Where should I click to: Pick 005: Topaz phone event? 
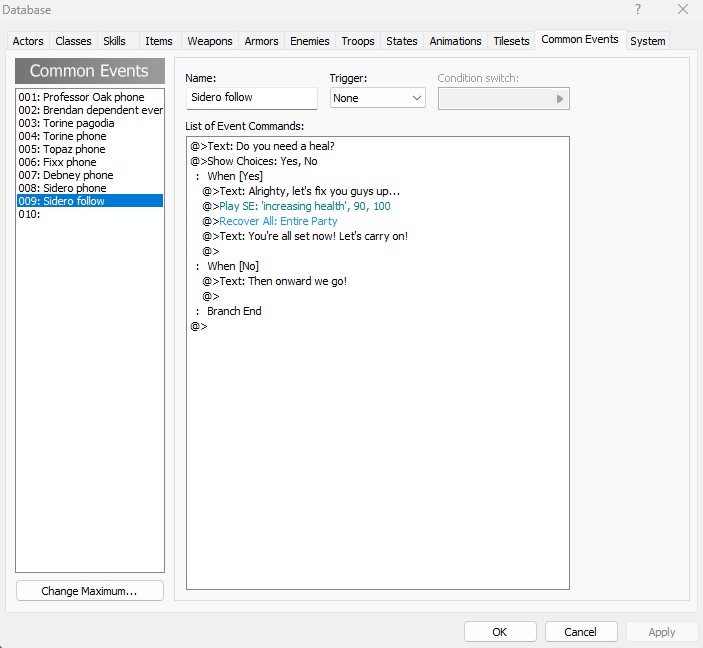tap(90, 149)
